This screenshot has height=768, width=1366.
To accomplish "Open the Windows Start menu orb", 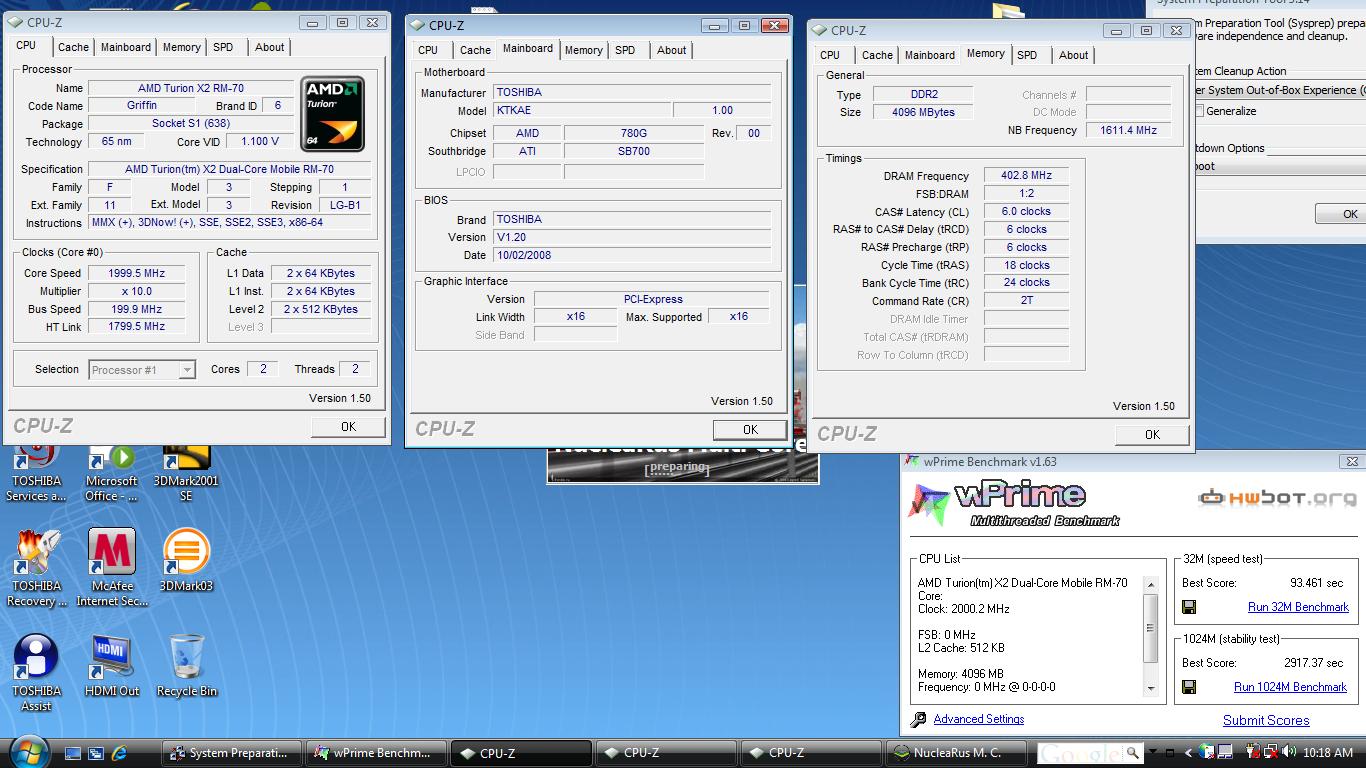I will [x=27, y=751].
